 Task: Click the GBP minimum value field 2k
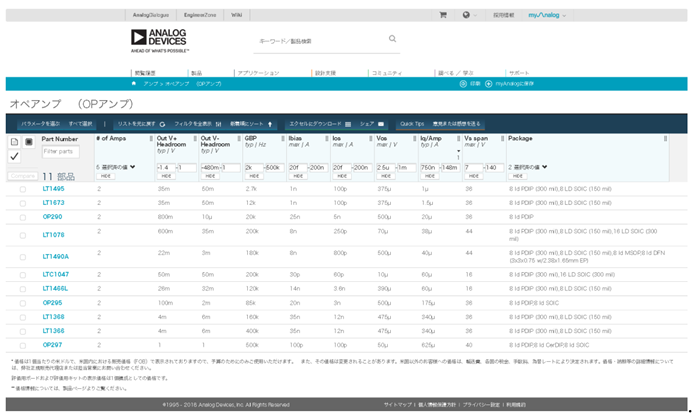(x=254, y=168)
